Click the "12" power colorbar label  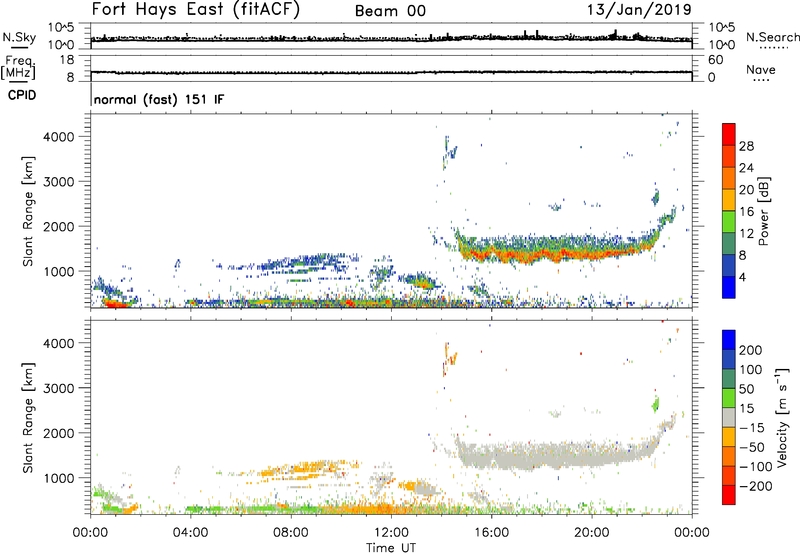pos(746,234)
